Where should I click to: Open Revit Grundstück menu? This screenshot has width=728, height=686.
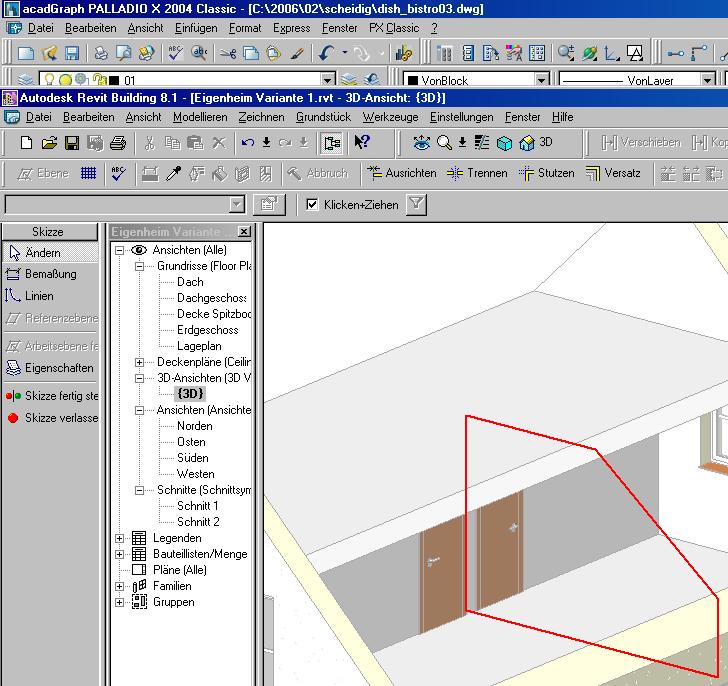[x=323, y=117]
